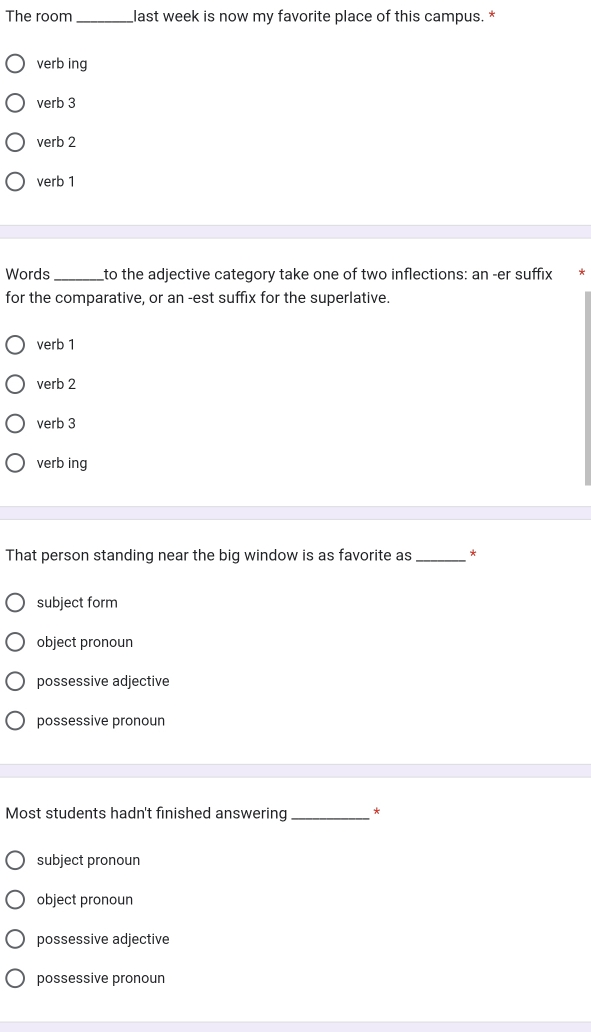Select 'object pronoun' for the big window question

15,642
